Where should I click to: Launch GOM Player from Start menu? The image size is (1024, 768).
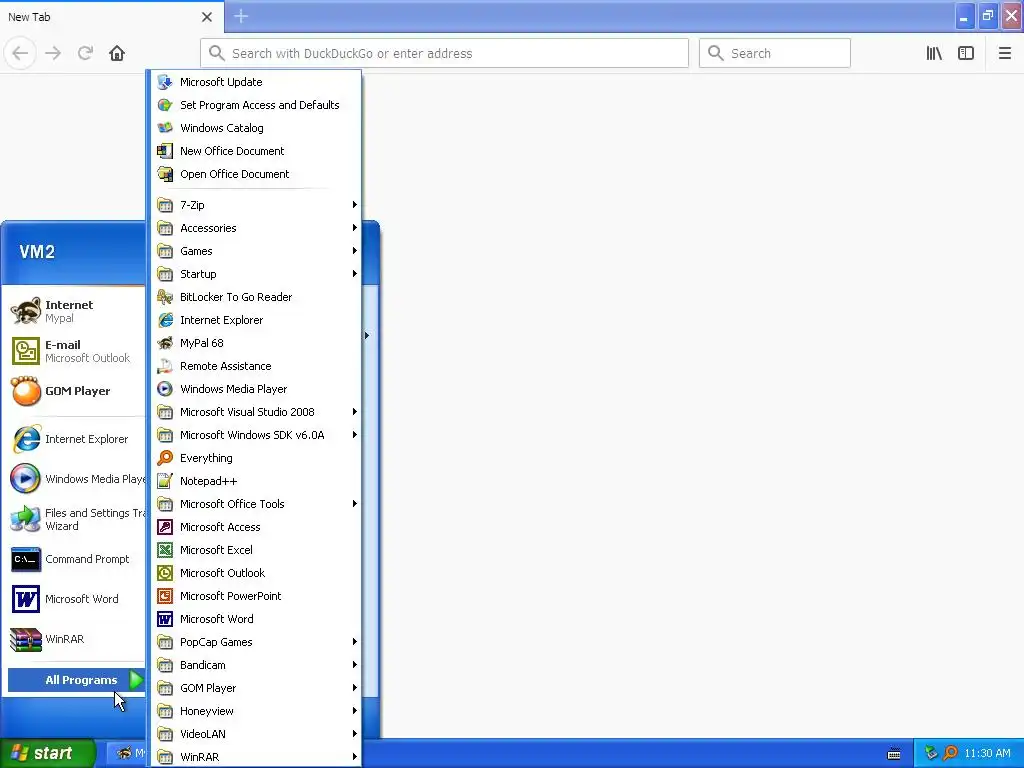[x=75, y=391]
